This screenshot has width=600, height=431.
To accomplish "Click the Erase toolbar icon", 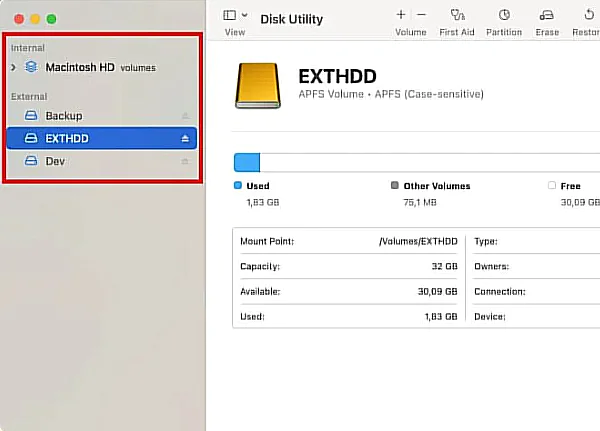I will tap(546, 15).
